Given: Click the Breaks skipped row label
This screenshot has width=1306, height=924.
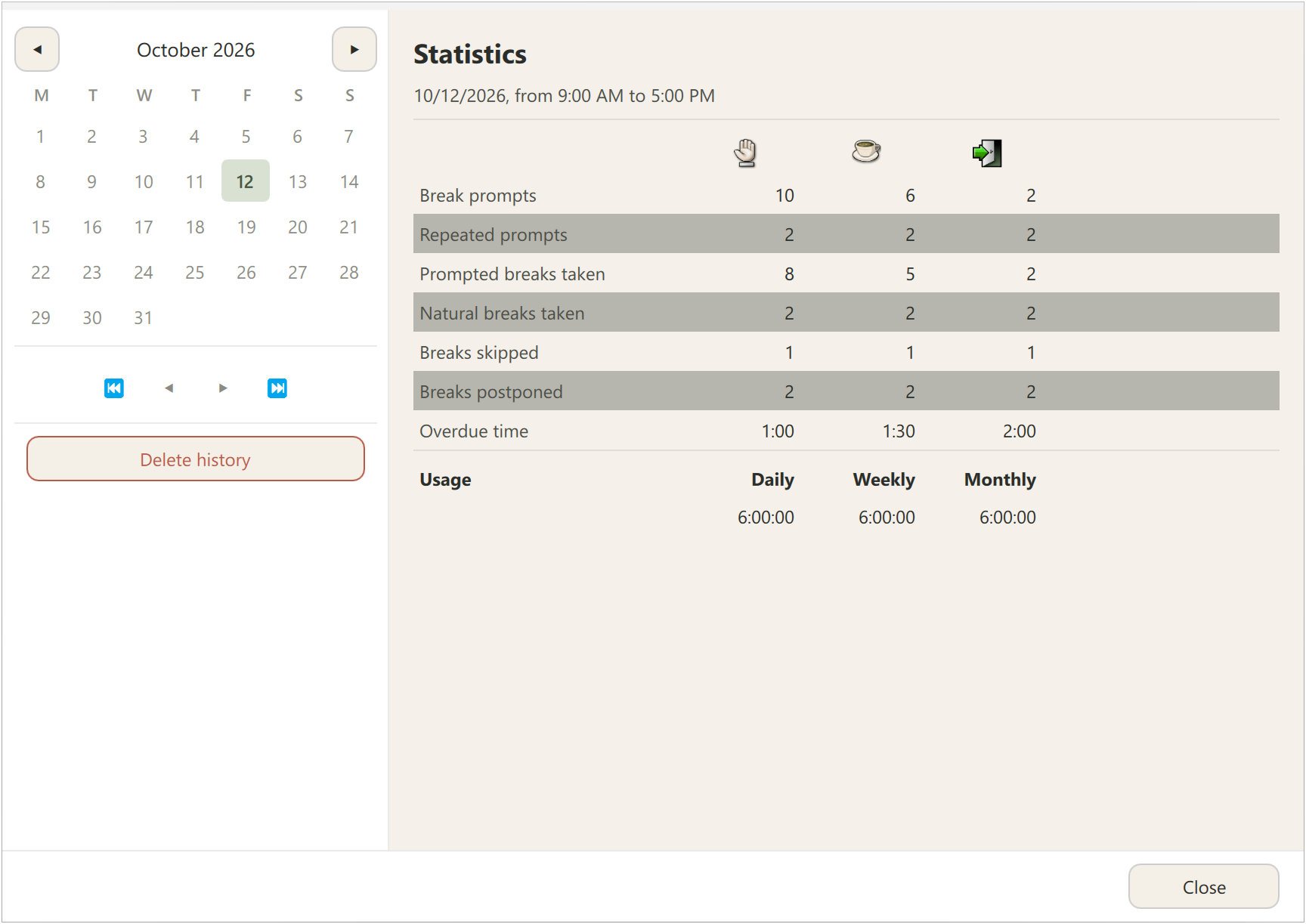Looking at the screenshot, I should (x=479, y=353).
